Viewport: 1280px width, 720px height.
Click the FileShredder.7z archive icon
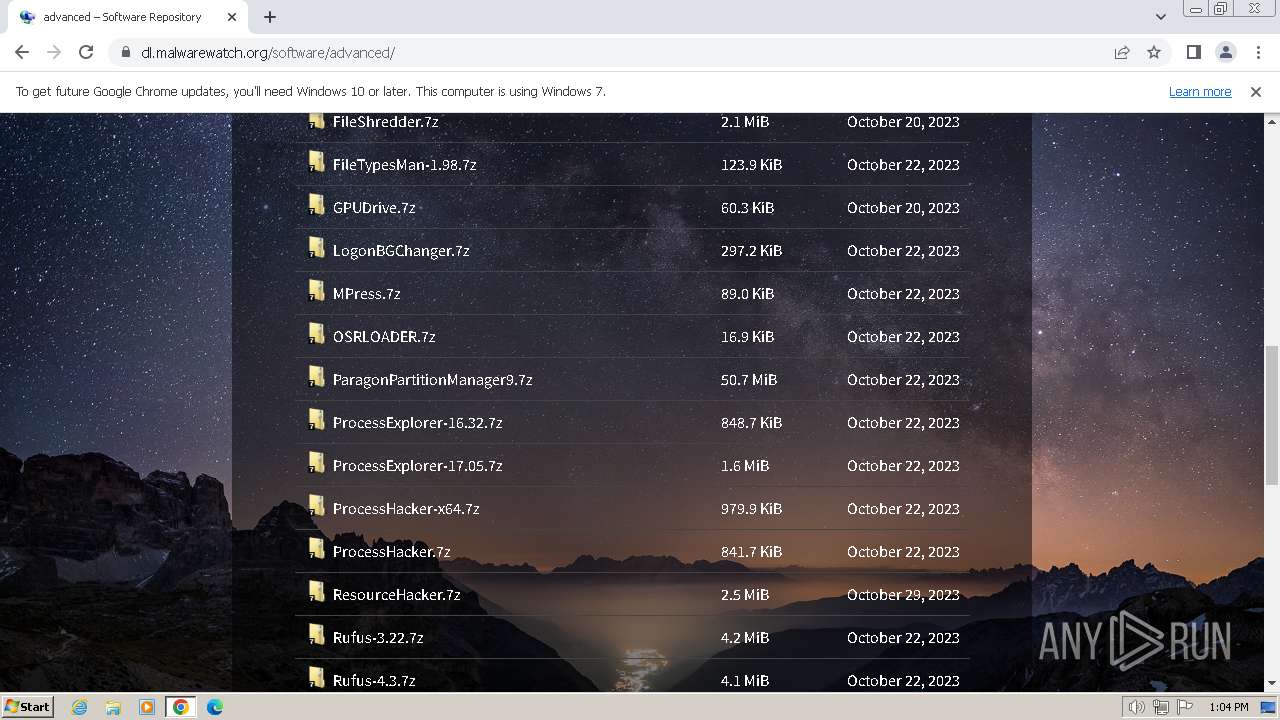(317, 121)
